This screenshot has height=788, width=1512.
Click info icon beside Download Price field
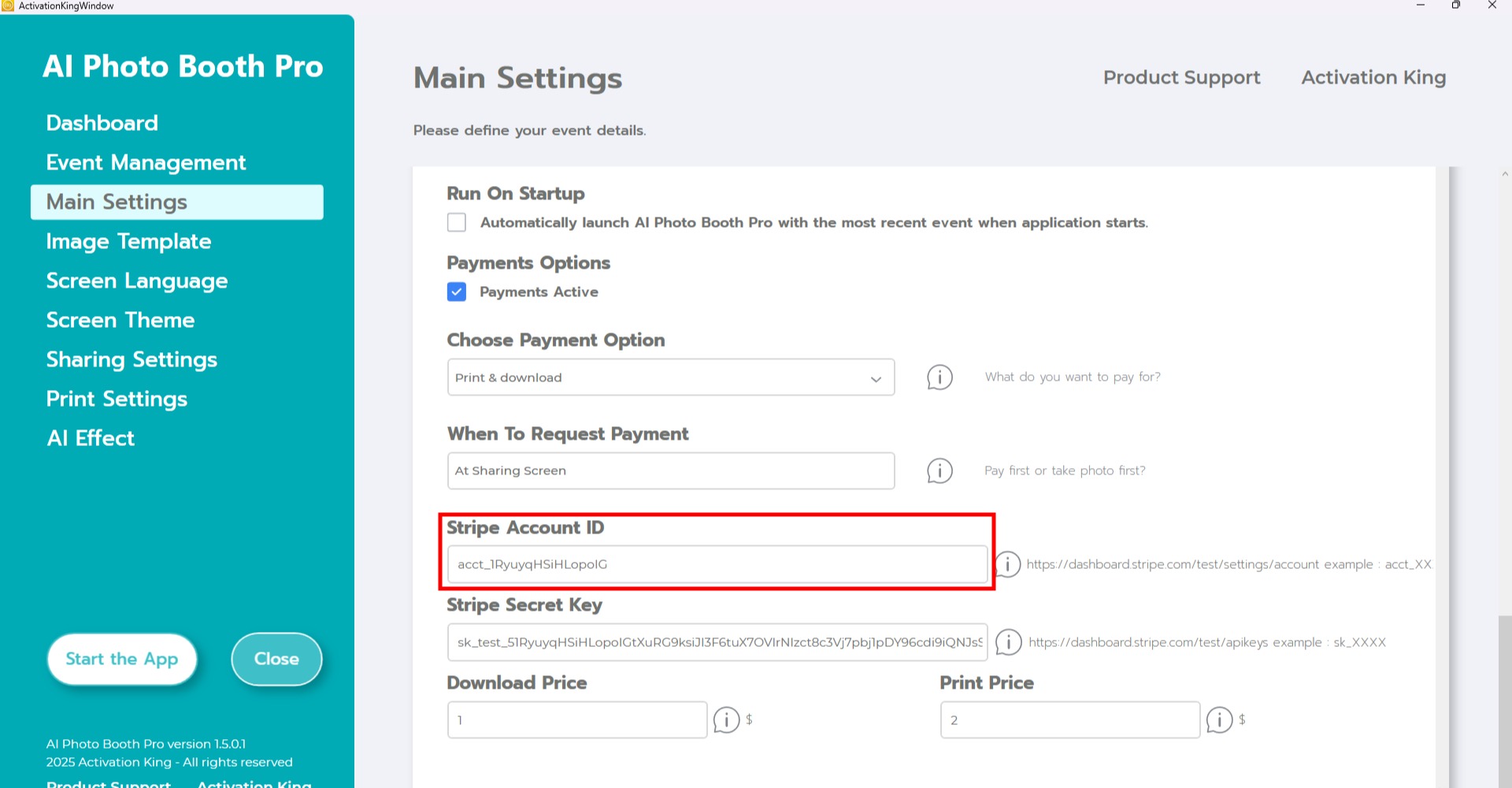726,719
